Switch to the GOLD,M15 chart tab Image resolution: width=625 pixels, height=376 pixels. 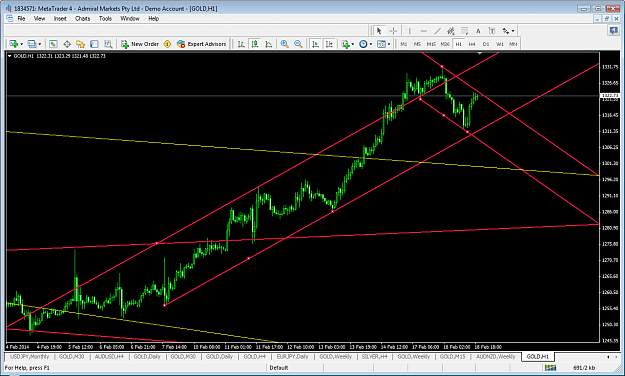pos(452,356)
